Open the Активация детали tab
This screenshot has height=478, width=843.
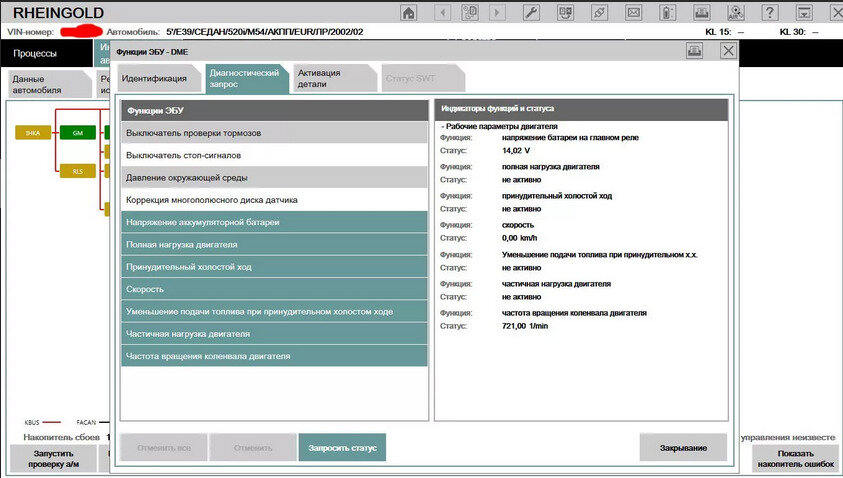[x=333, y=79]
